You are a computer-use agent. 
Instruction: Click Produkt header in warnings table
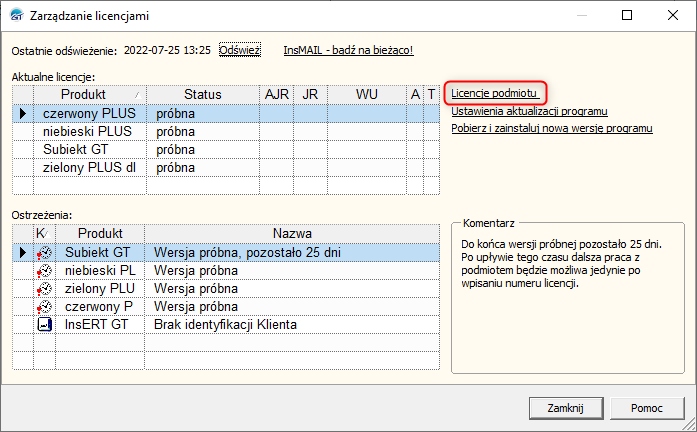[100, 234]
